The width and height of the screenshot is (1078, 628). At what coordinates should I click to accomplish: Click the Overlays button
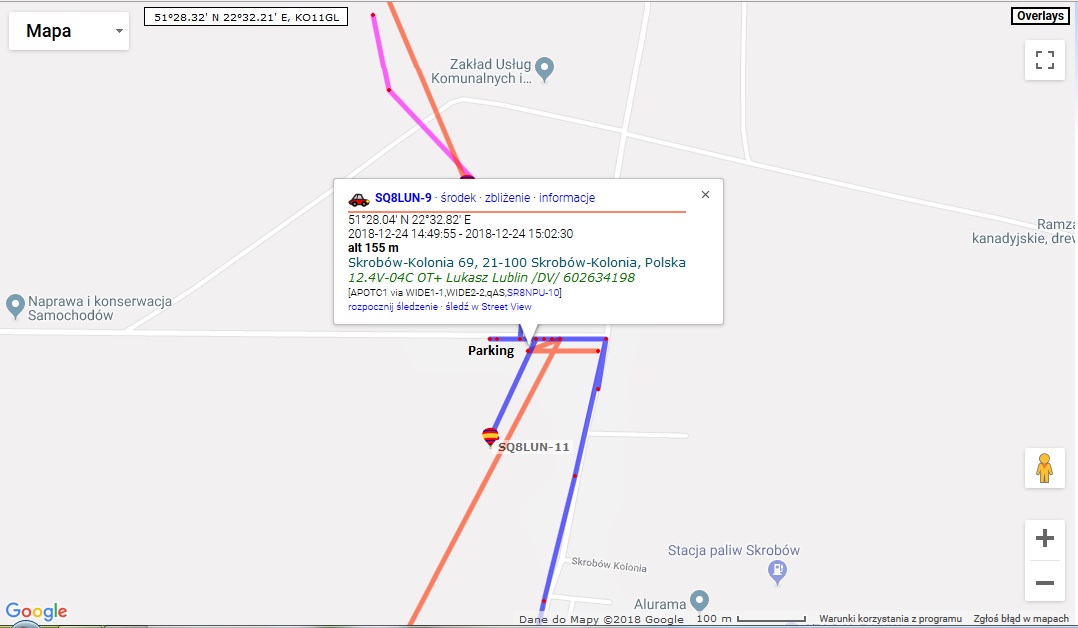(1040, 16)
